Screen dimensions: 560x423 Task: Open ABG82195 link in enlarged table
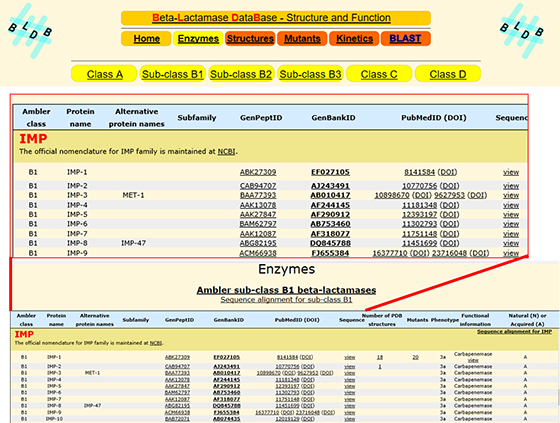(x=258, y=243)
